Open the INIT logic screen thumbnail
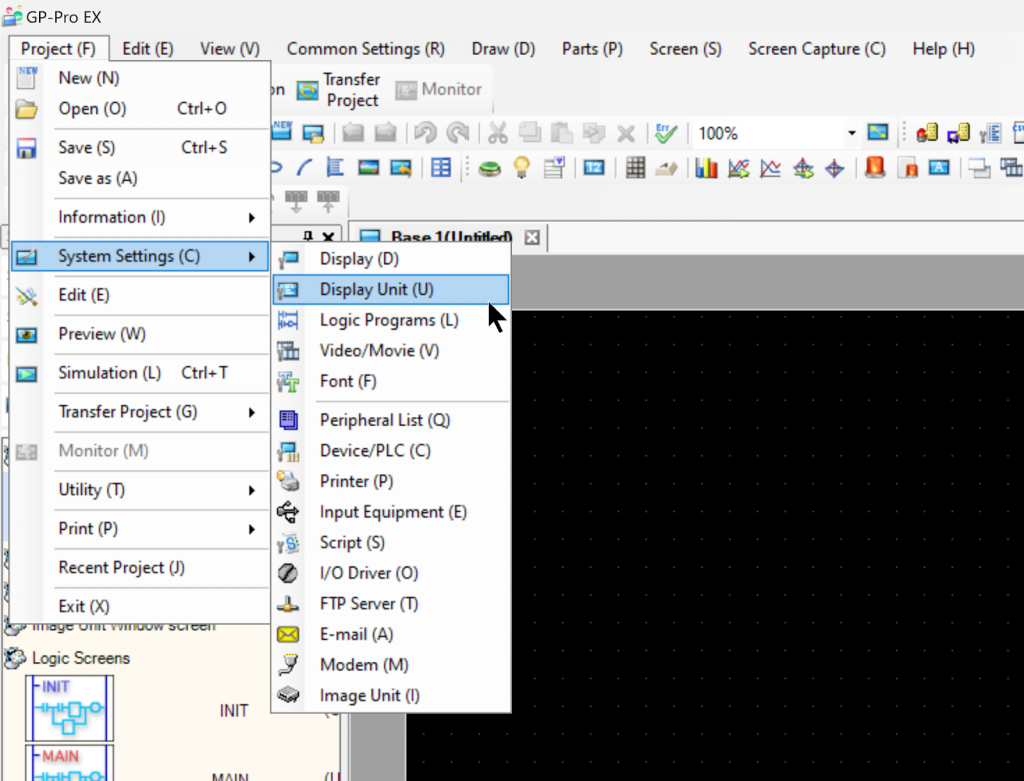Viewport: 1024px width, 781px height. [69, 709]
